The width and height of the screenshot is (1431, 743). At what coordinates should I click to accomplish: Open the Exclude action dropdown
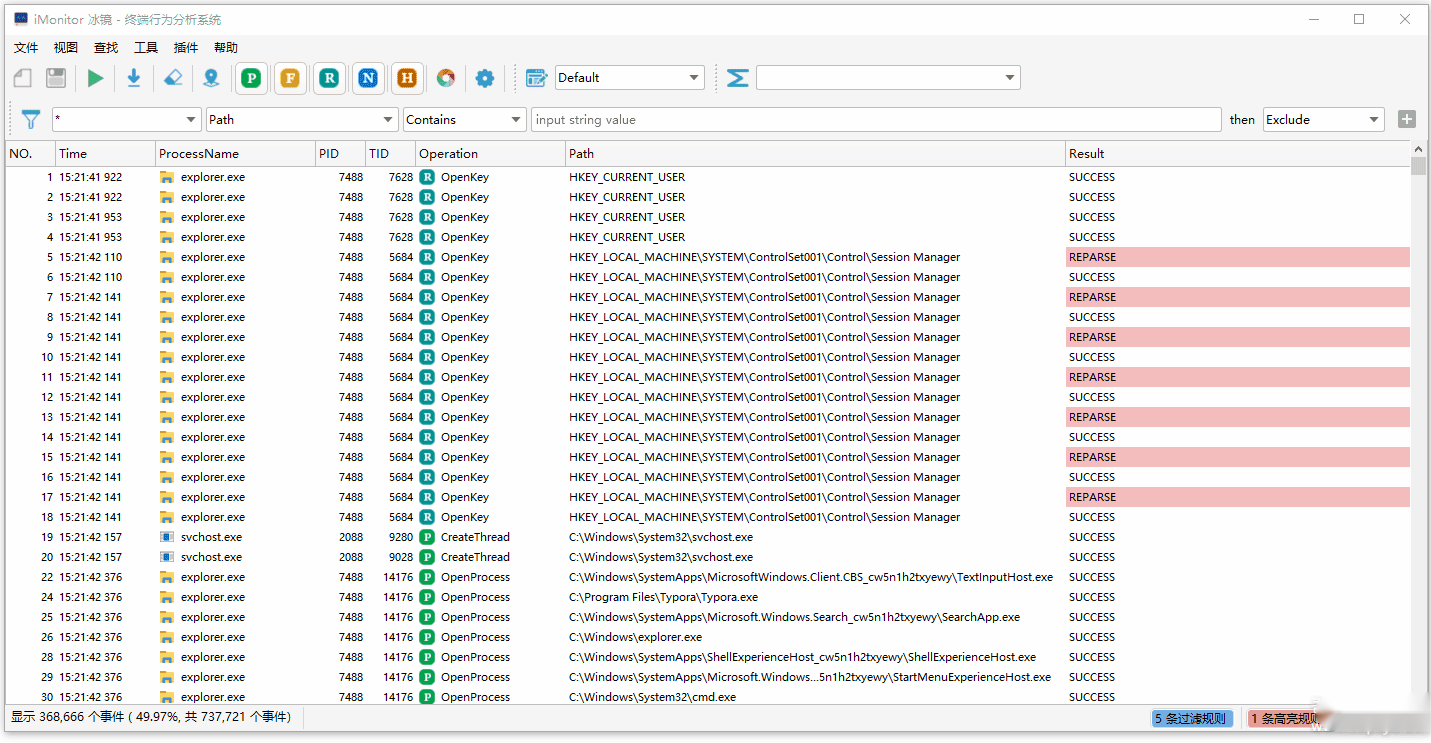(1324, 120)
